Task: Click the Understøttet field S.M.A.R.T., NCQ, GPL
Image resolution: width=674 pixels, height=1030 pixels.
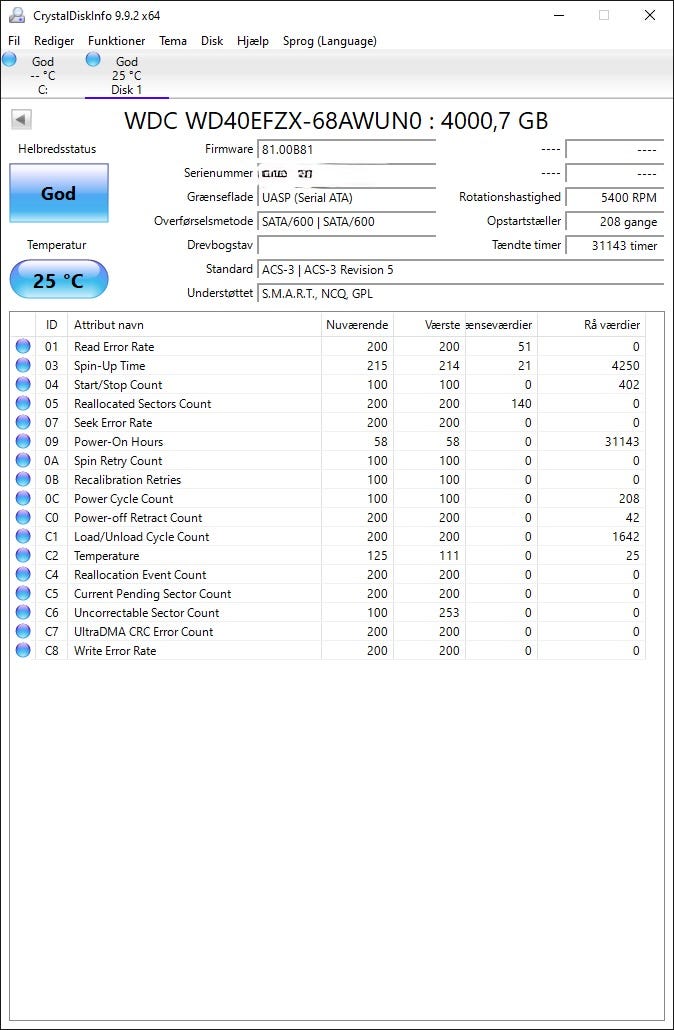Action: click(461, 294)
